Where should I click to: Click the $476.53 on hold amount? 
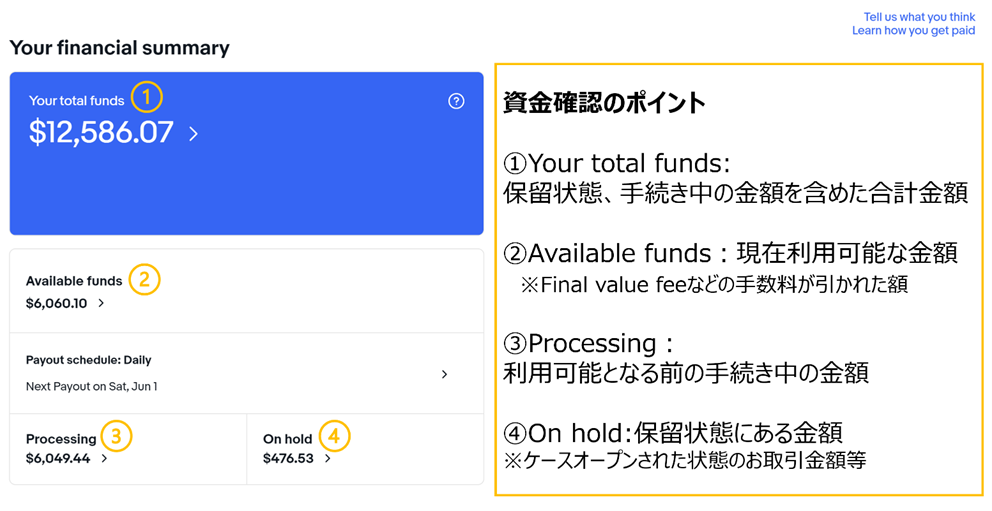288,459
